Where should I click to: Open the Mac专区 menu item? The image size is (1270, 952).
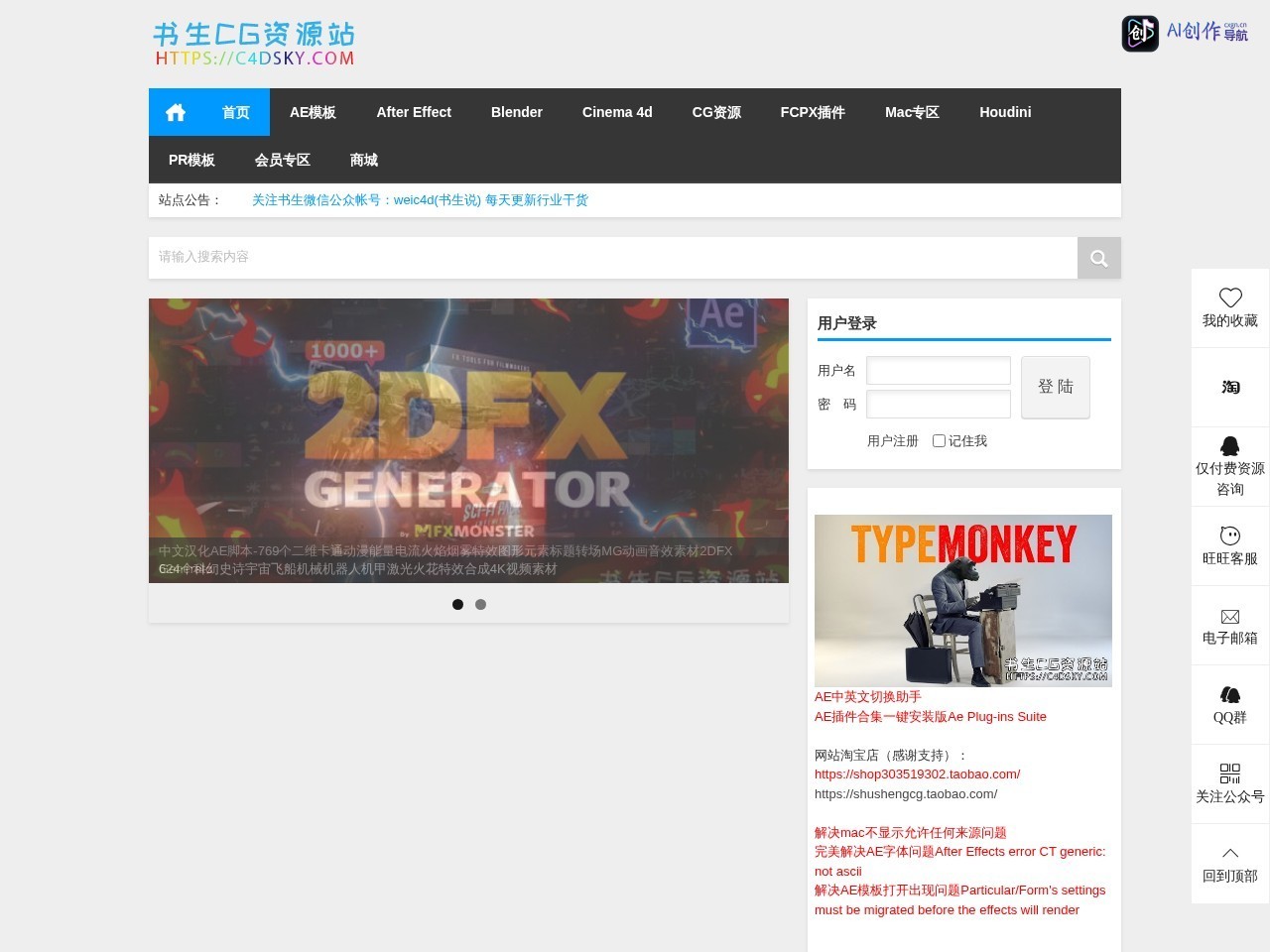[912, 112]
